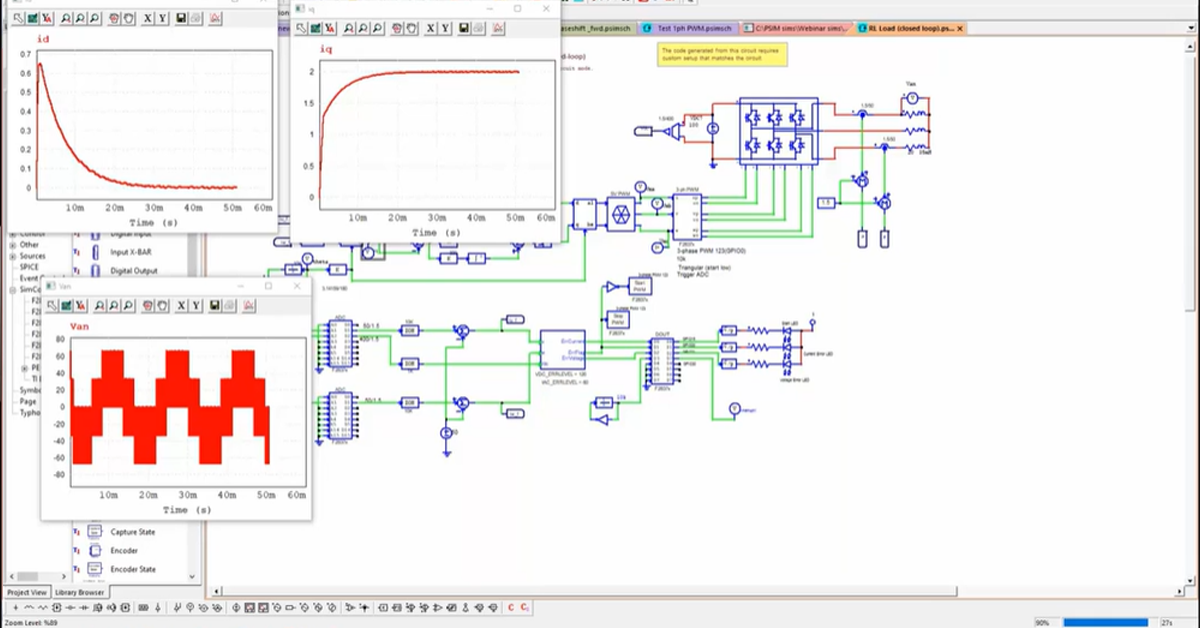Click the first zoom magnifier in id window
Viewport: 1200px width, 628px height.
pos(65,19)
